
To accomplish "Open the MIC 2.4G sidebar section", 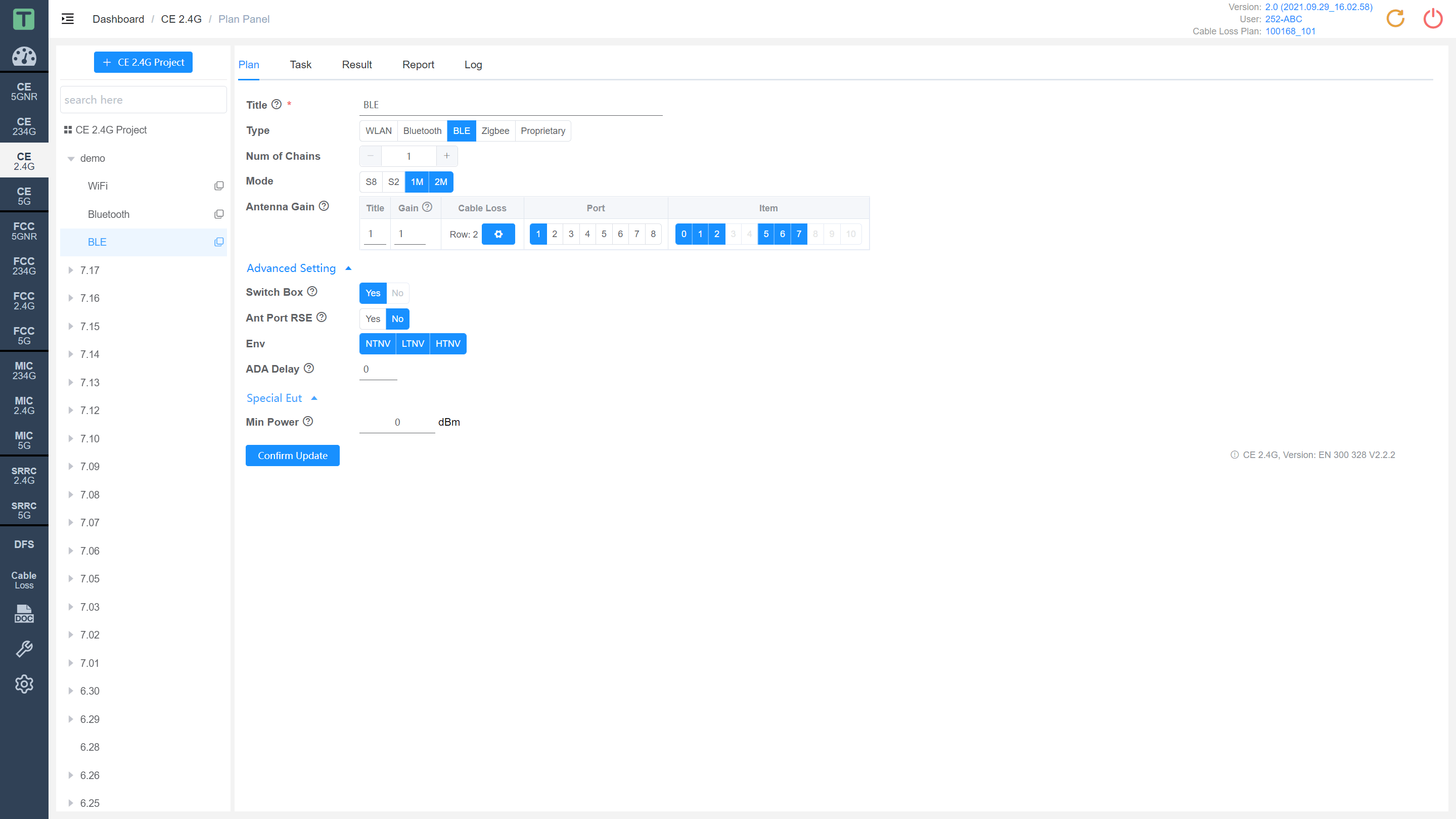I will [x=24, y=405].
